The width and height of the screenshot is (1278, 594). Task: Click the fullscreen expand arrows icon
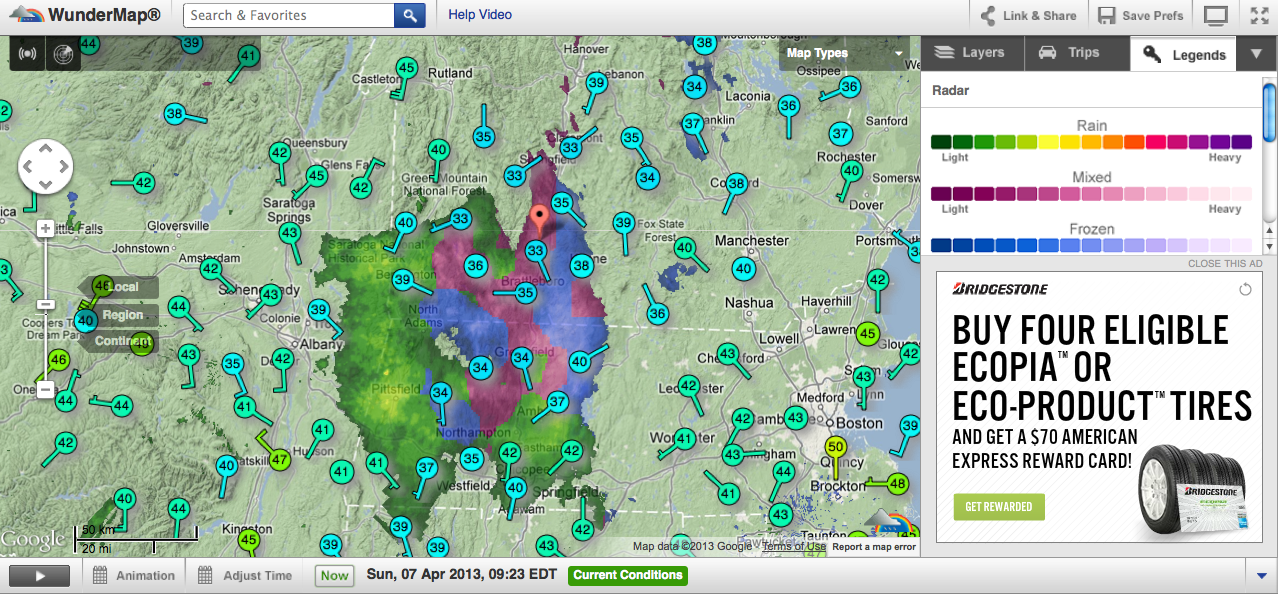click(1259, 15)
